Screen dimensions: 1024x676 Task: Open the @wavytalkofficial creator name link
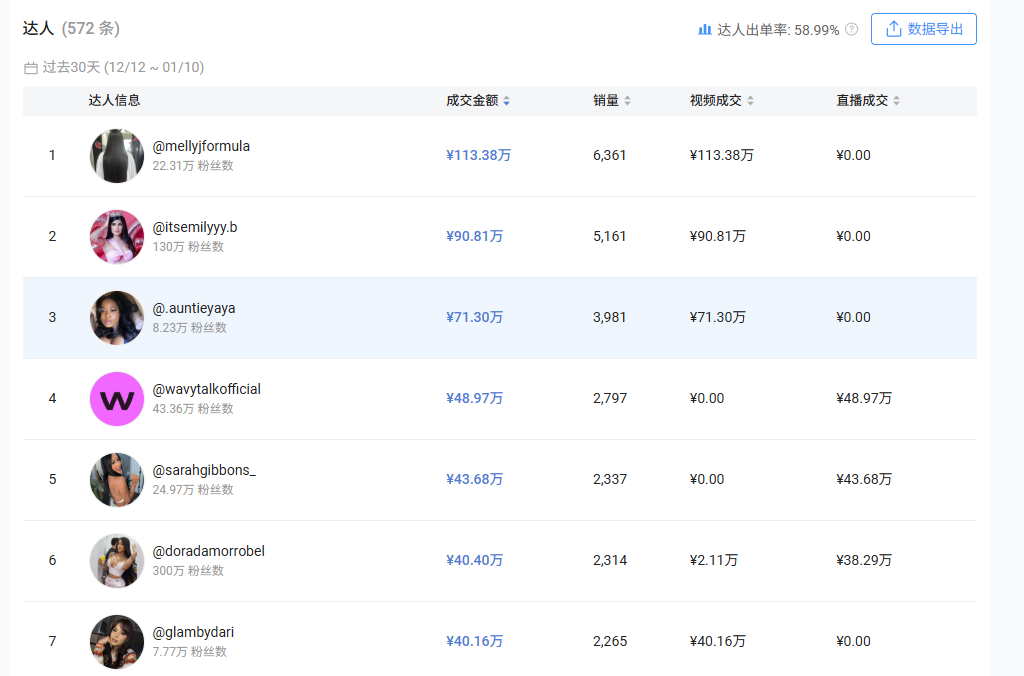pos(206,389)
